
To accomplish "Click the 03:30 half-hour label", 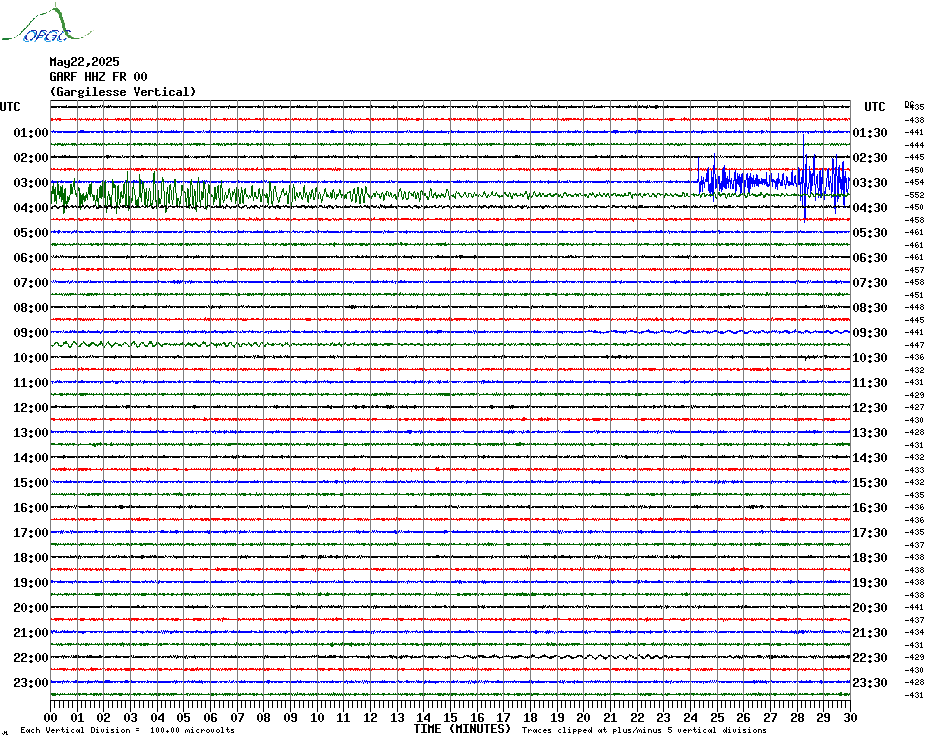I will click(870, 182).
